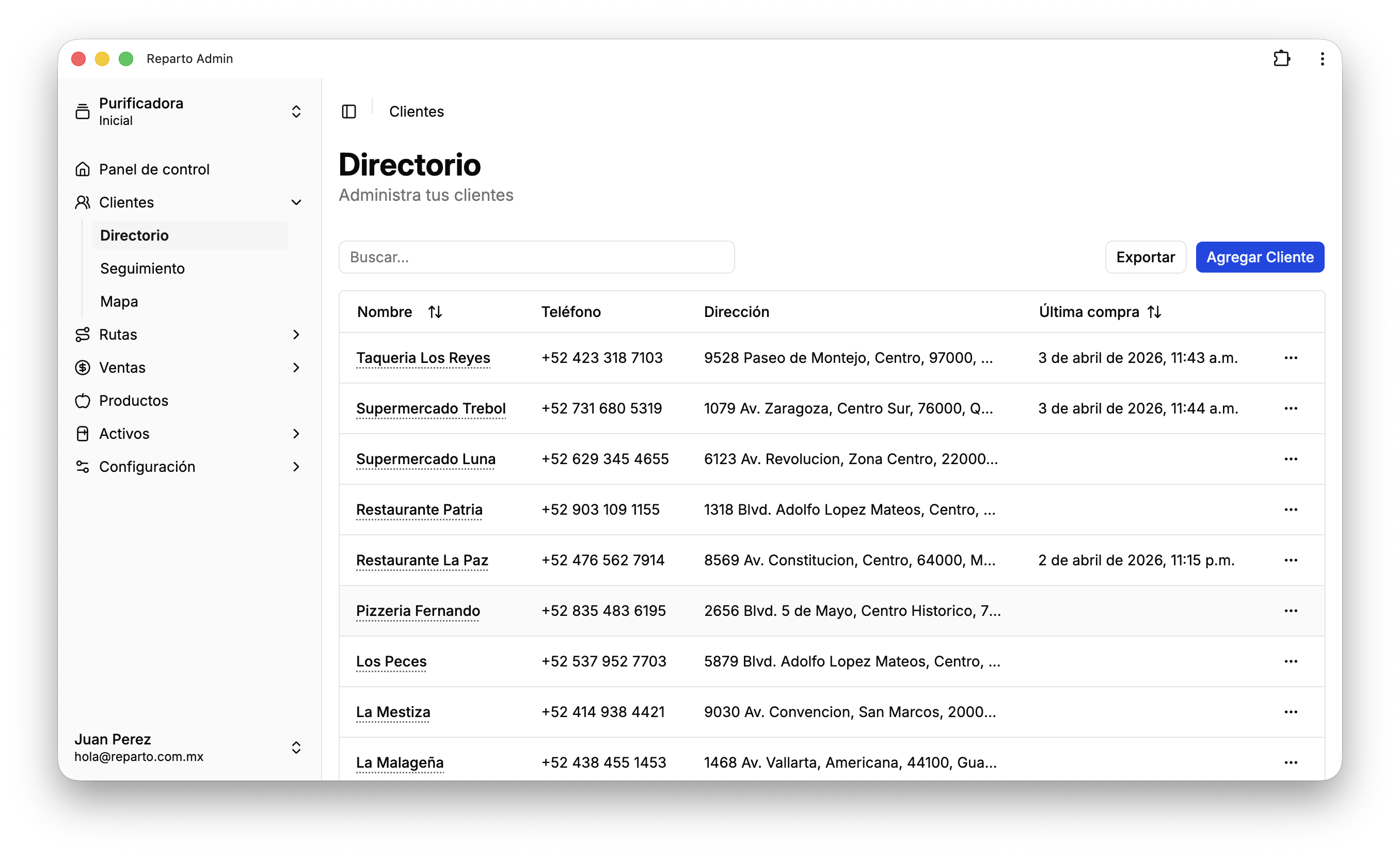Expand the Ventas section chevron
1400x857 pixels.
point(296,368)
